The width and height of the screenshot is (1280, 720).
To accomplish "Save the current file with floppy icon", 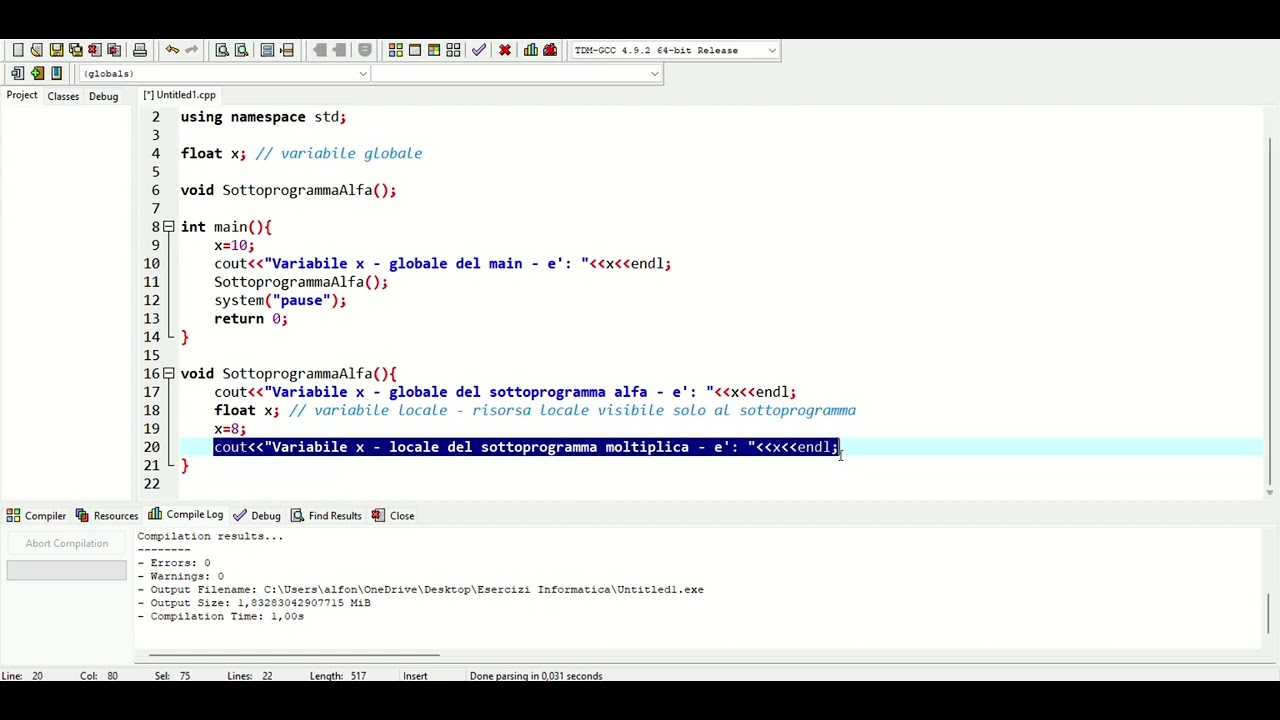I will (56, 50).
